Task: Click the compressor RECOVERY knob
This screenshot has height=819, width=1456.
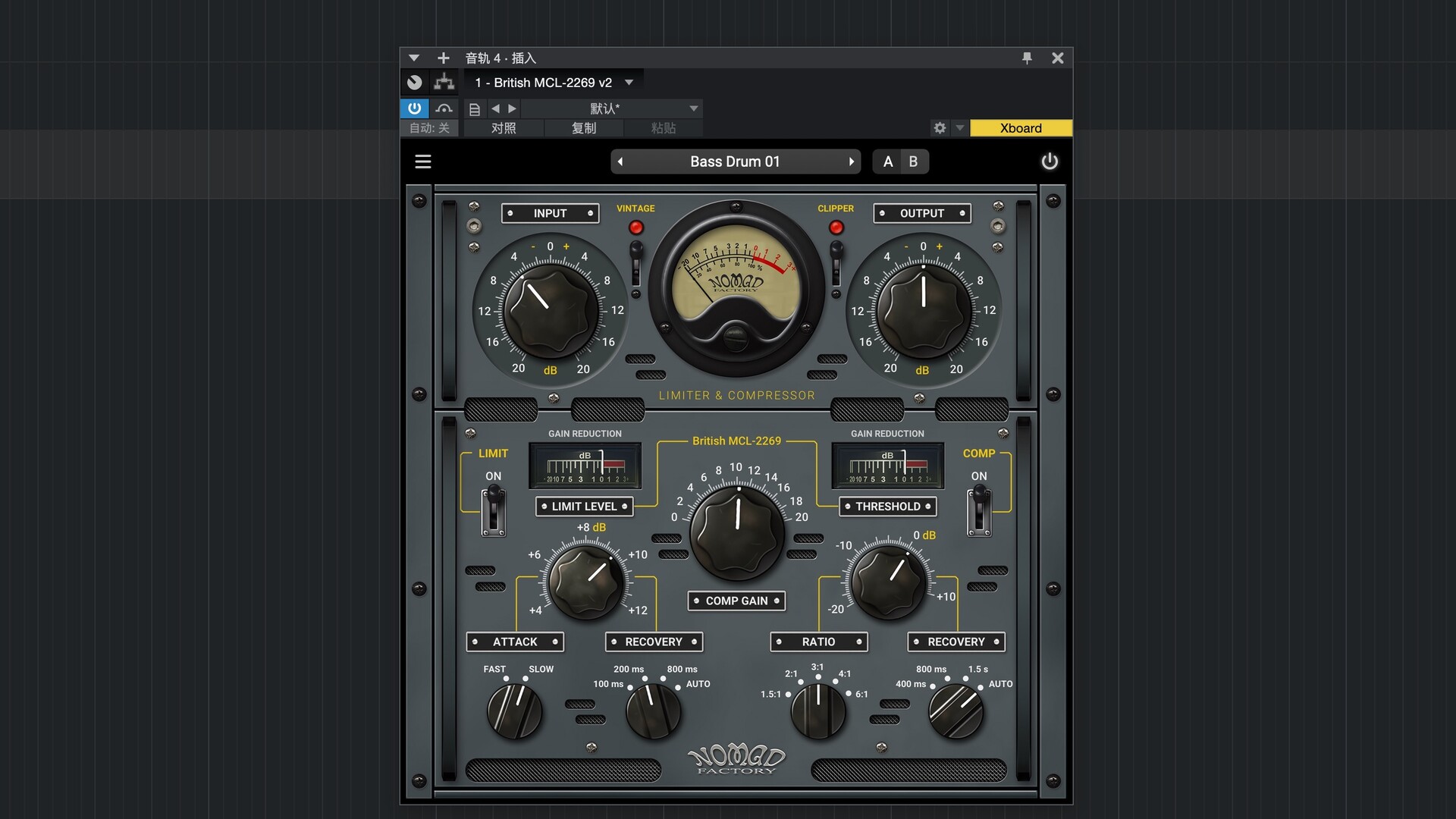Action: click(956, 711)
